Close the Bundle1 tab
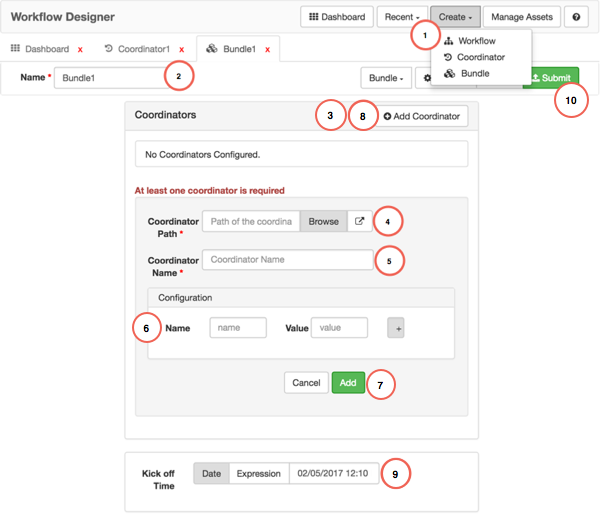The width and height of the screenshot is (600, 515). [x=267, y=49]
